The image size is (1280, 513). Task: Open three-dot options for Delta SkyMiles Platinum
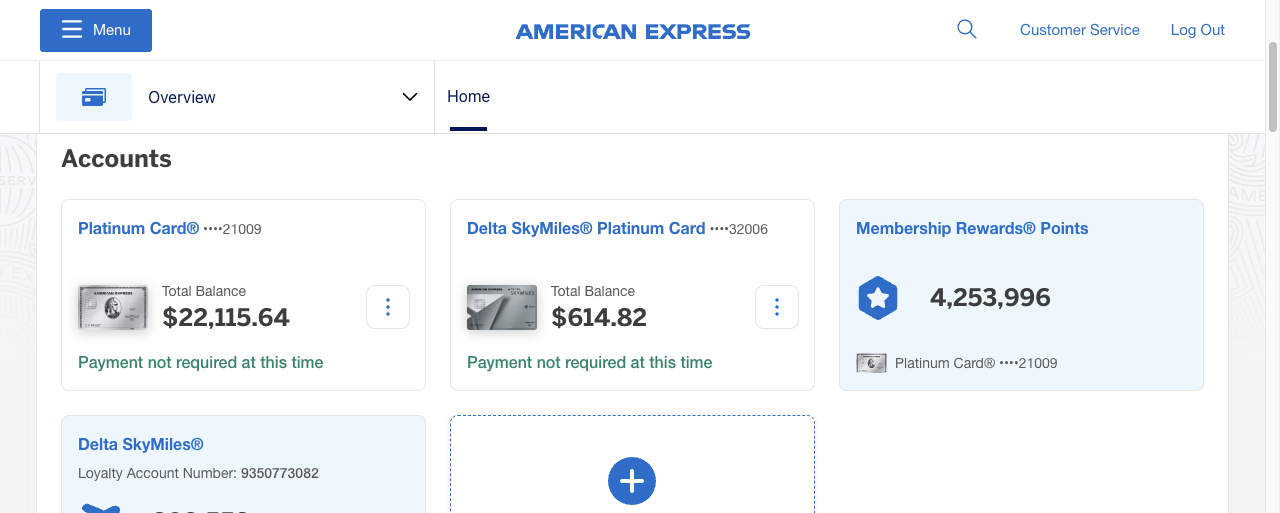[777, 307]
